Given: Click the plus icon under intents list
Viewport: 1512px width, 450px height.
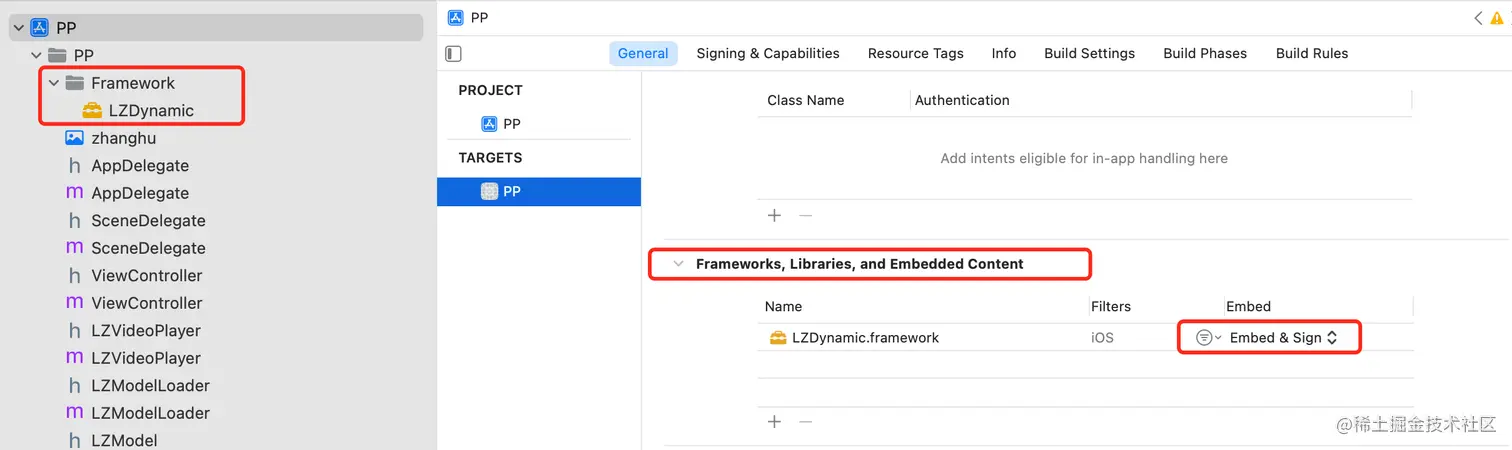Looking at the screenshot, I should coord(774,215).
